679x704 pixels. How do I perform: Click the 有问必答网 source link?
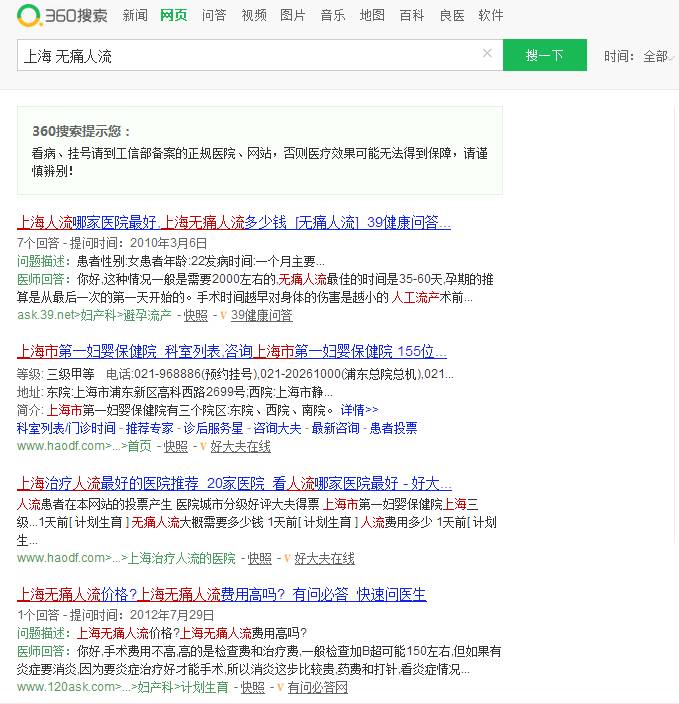[317, 687]
